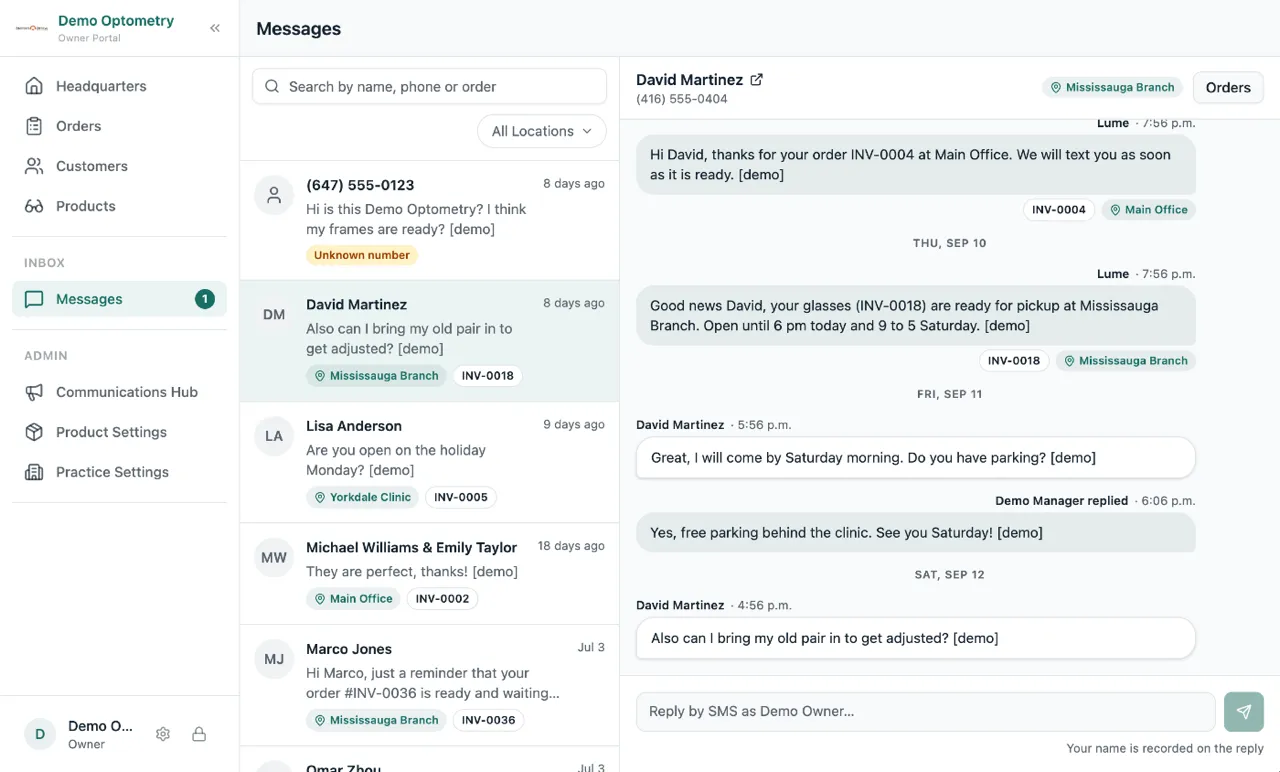1280x772 pixels.
Task: Click the Messages chat bubble icon
Action: point(34,299)
